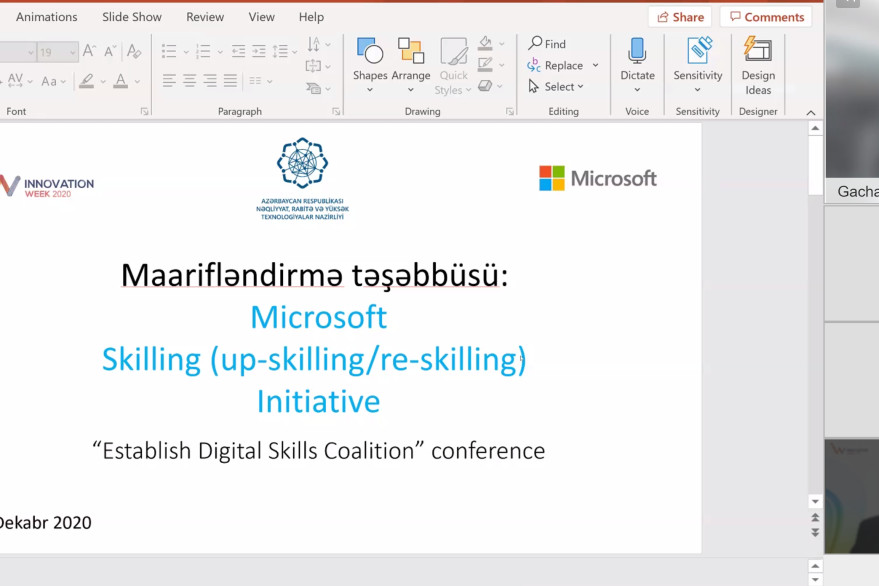The height and width of the screenshot is (586, 879).
Task: Click the text highlight color swatch
Action: (86, 81)
